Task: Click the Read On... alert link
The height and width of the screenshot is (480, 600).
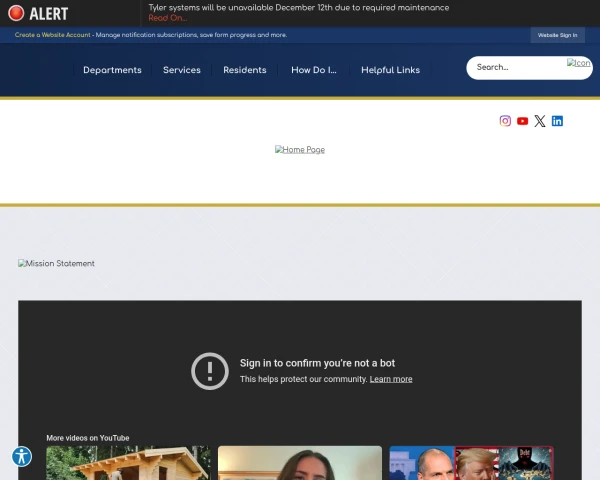Action: click(x=168, y=18)
